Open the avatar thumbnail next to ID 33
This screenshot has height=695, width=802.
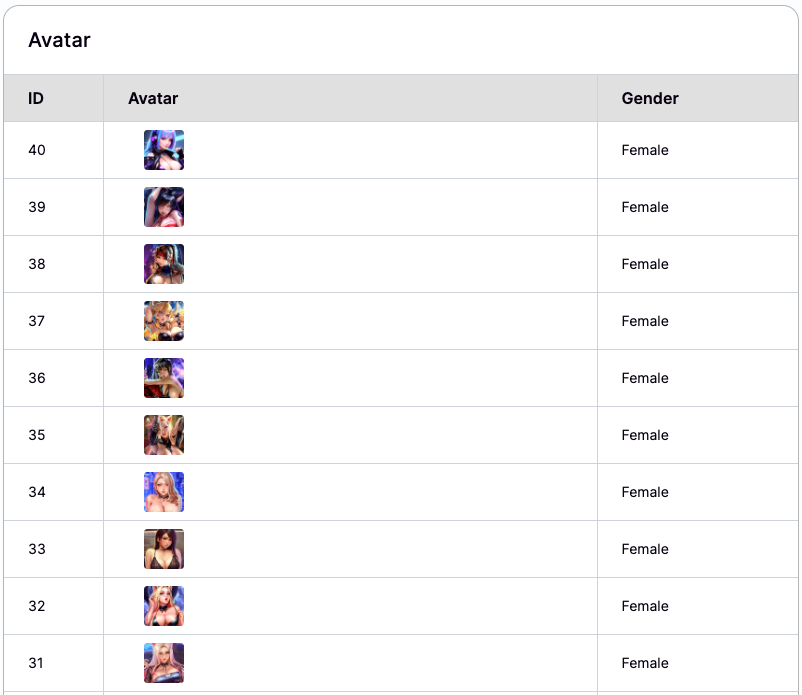point(164,549)
